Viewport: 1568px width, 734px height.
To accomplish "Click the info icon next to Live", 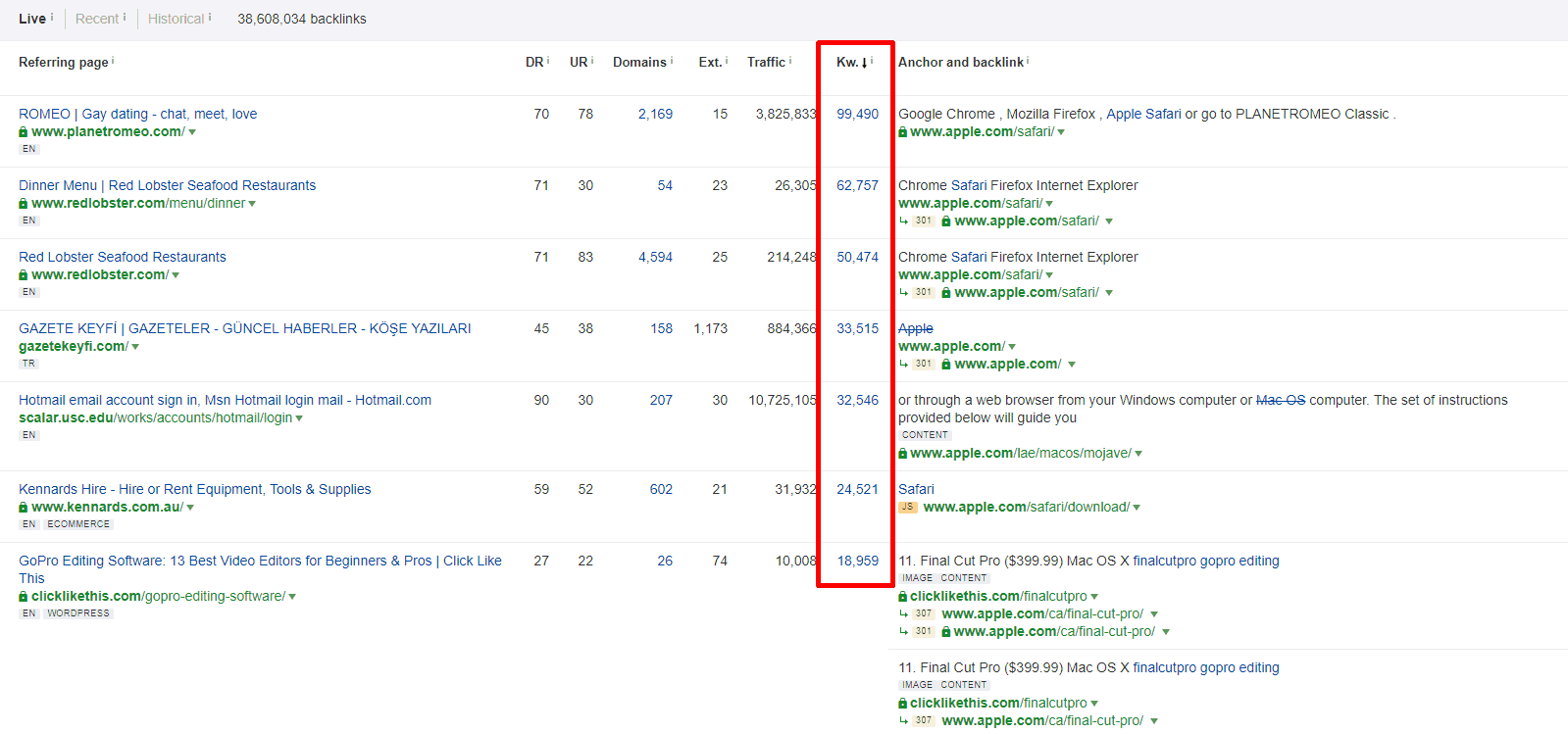I will point(52,17).
